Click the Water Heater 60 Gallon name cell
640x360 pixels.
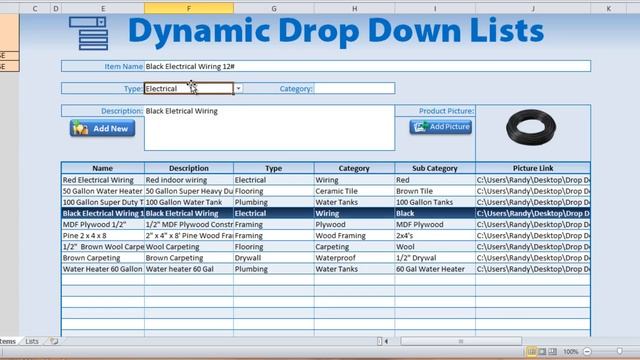pyautogui.click(x=102, y=269)
